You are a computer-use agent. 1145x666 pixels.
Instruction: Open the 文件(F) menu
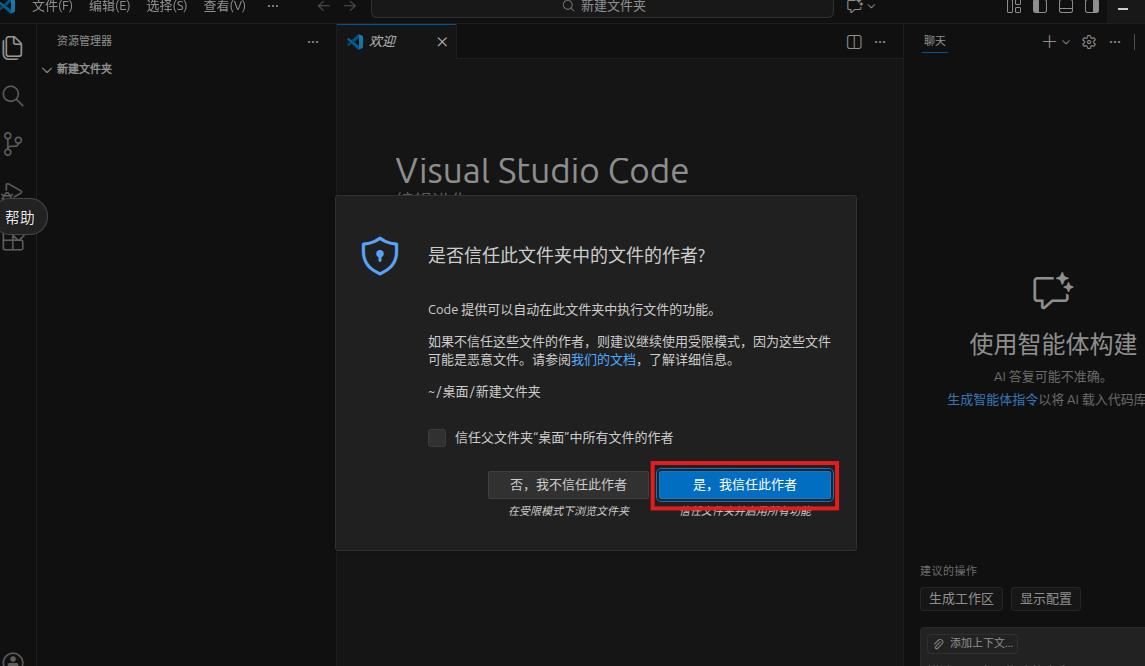(x=52, y=6)
